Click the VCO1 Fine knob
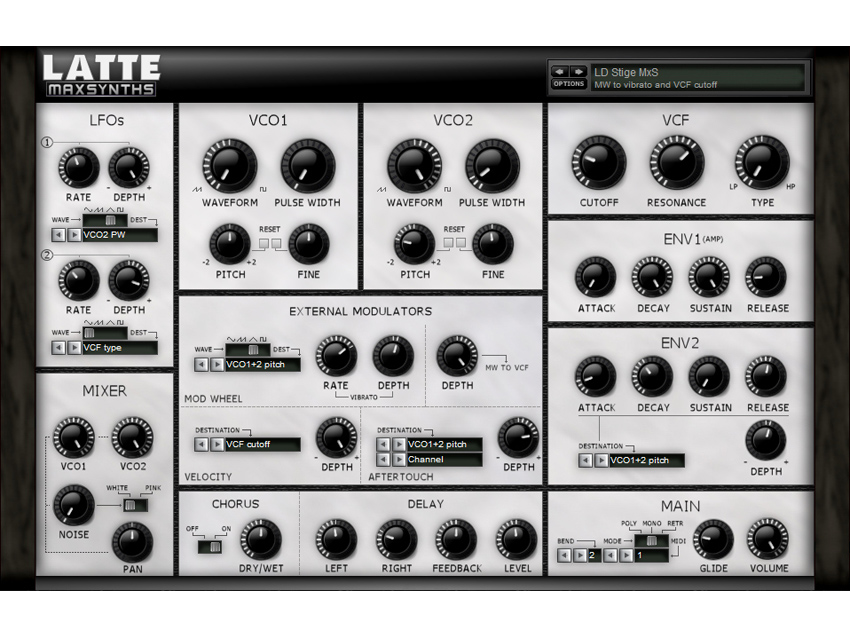 tap(308, 243)
